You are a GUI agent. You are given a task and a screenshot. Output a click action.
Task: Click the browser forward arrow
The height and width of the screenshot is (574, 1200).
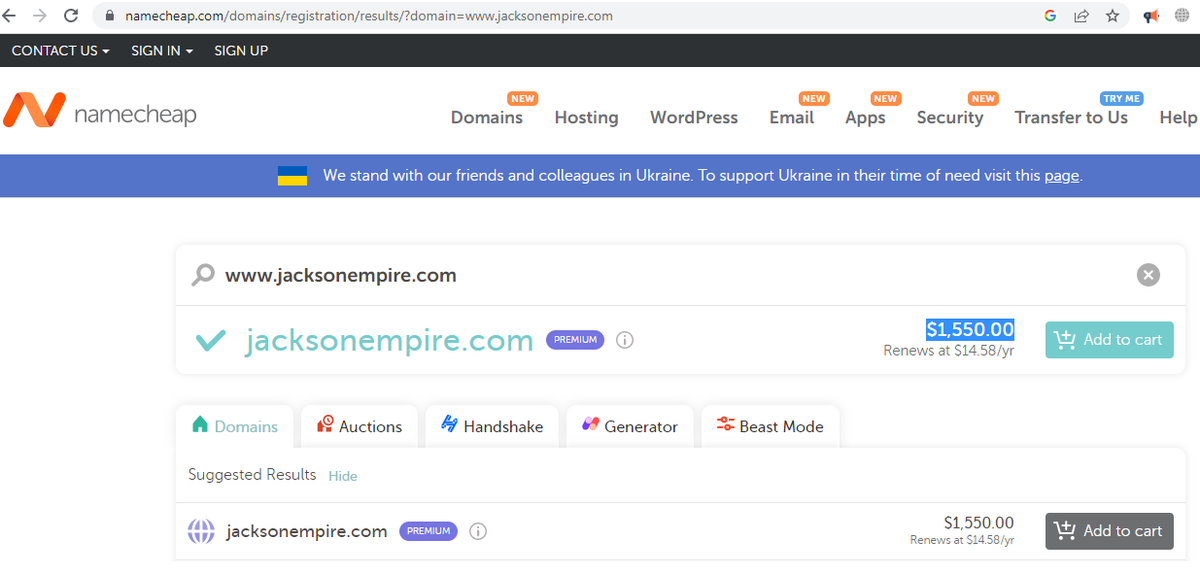click(40, 16)
